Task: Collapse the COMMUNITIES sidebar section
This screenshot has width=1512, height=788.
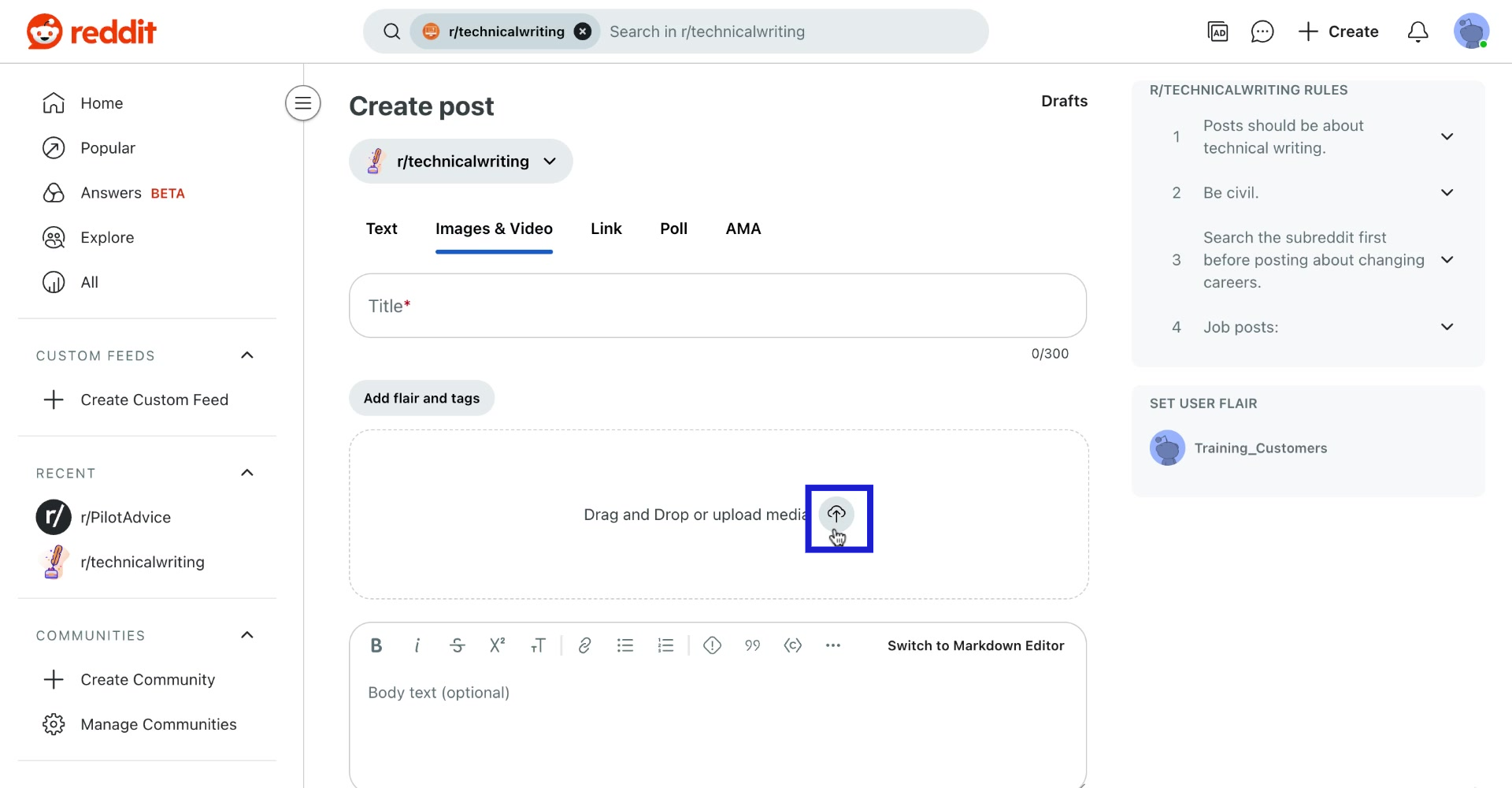Action: point(246,635)
